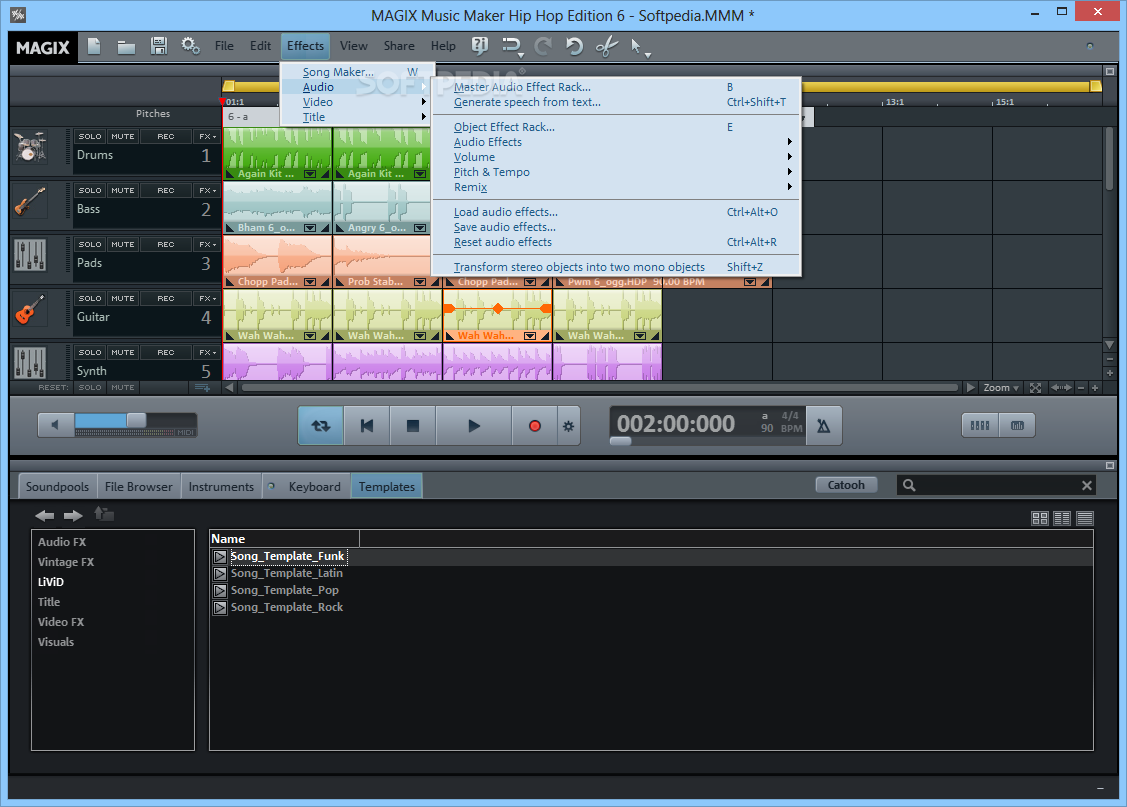Click the Undo arrow icon
Viewport: 1127px width, 807px height.
point(574,46)
